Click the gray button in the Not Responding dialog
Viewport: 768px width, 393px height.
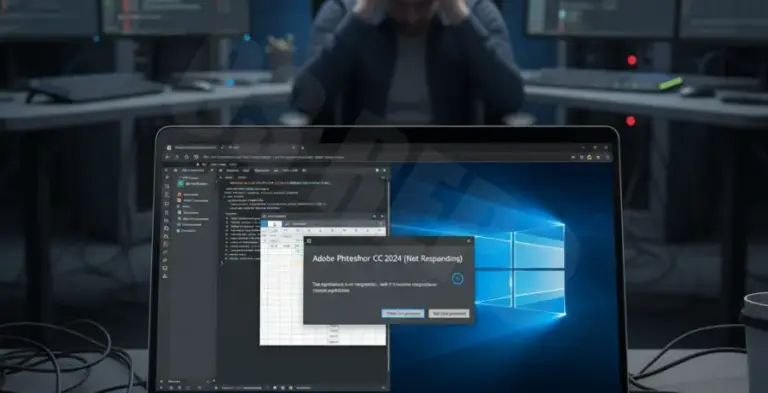(x=449, y=313)
